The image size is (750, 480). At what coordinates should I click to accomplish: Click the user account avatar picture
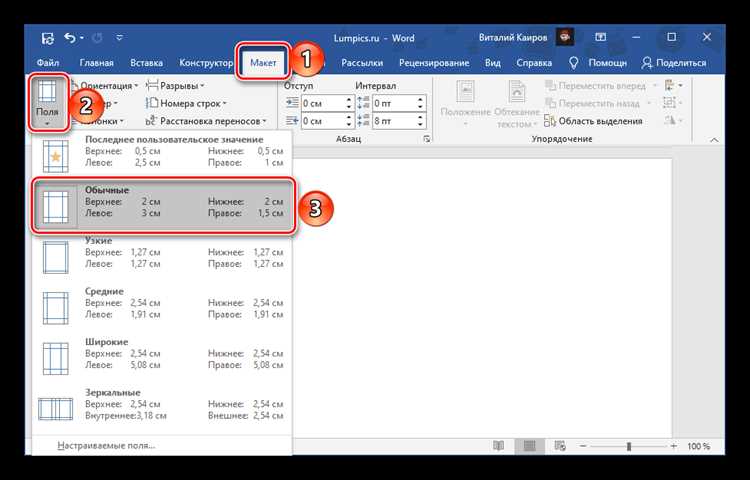tap(565, 37)
